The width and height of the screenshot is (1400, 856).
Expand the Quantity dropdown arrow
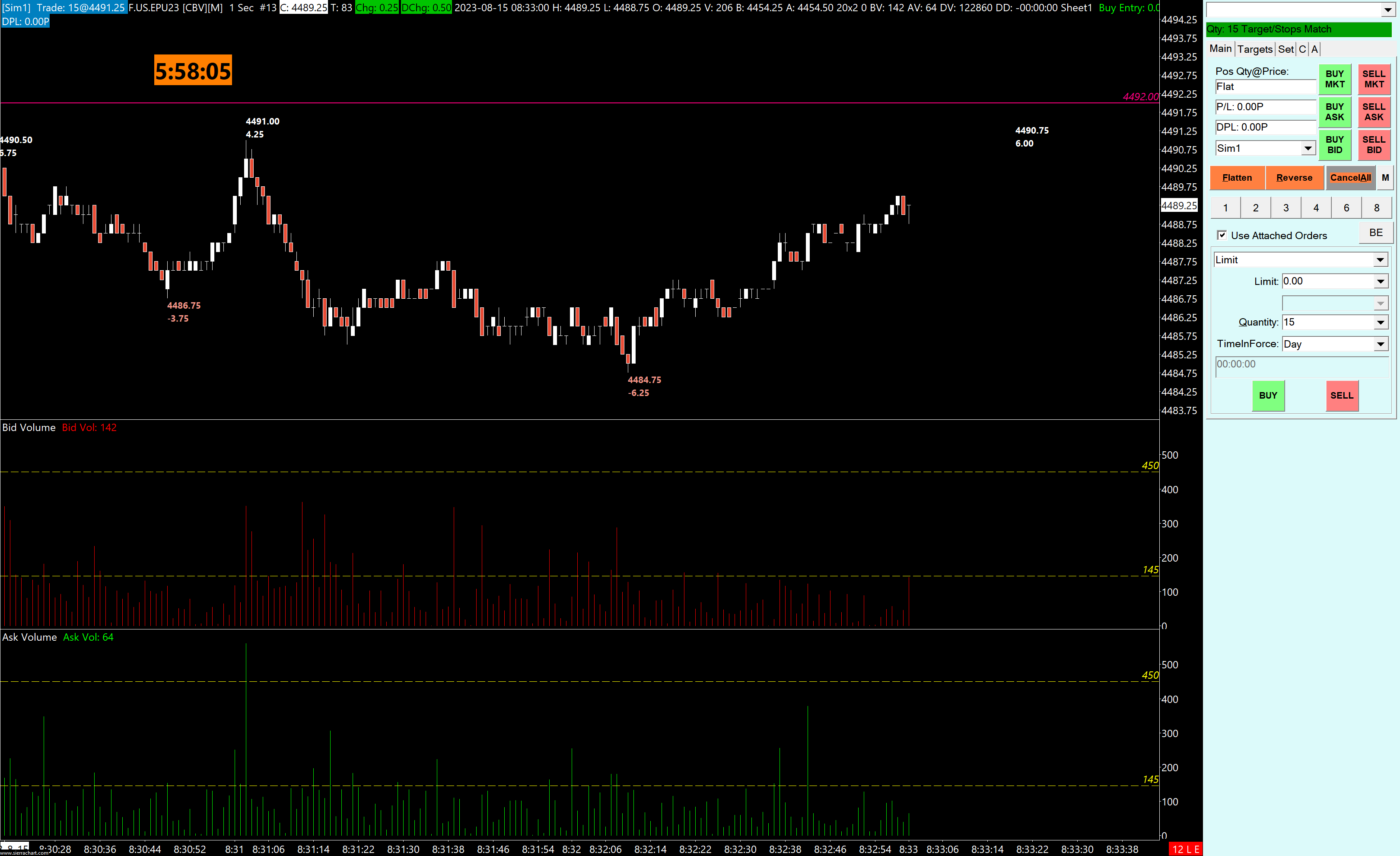[1380, 323]
